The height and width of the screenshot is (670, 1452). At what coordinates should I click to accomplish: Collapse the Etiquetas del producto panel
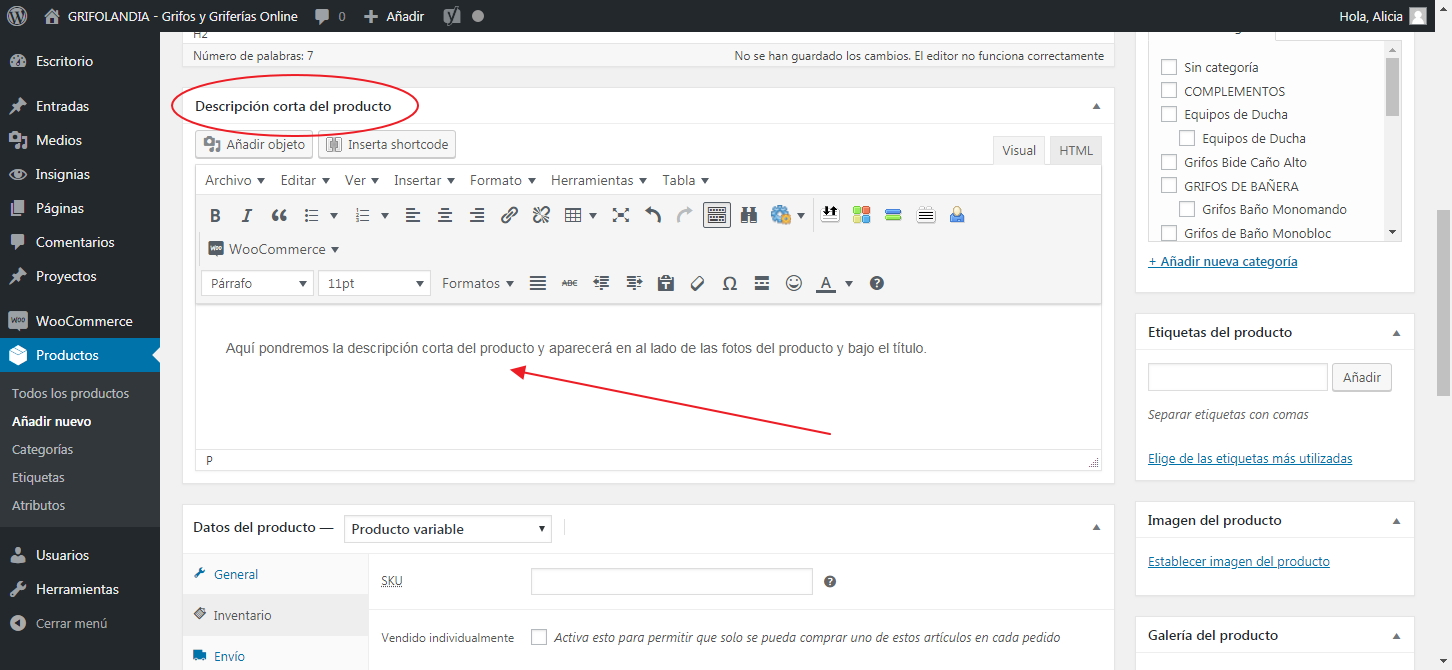click(1396, 332)
